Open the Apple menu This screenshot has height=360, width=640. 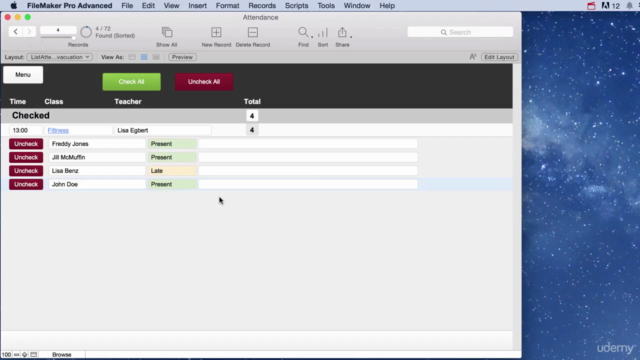[x=13, y=6]
